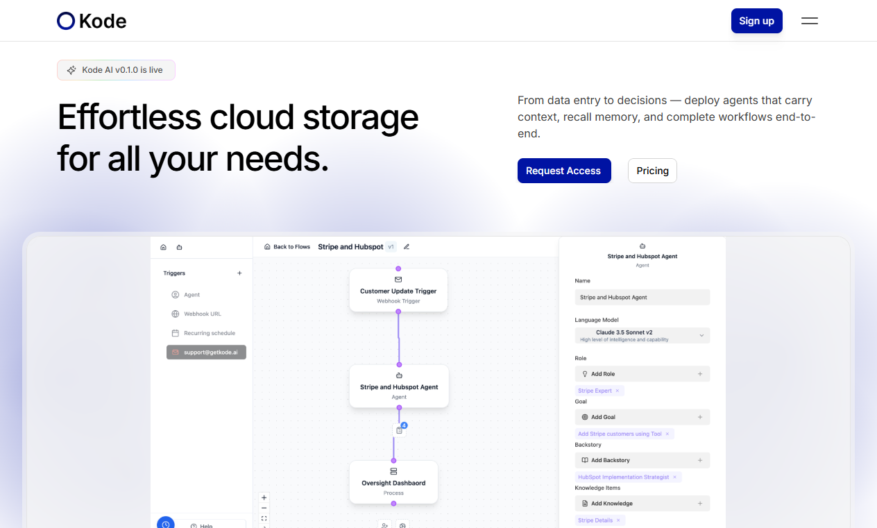Image resolution: width=877 pixels, height=528 pixels.
Task: Click the plus icon on Add Role
Action: coord(700,374)
